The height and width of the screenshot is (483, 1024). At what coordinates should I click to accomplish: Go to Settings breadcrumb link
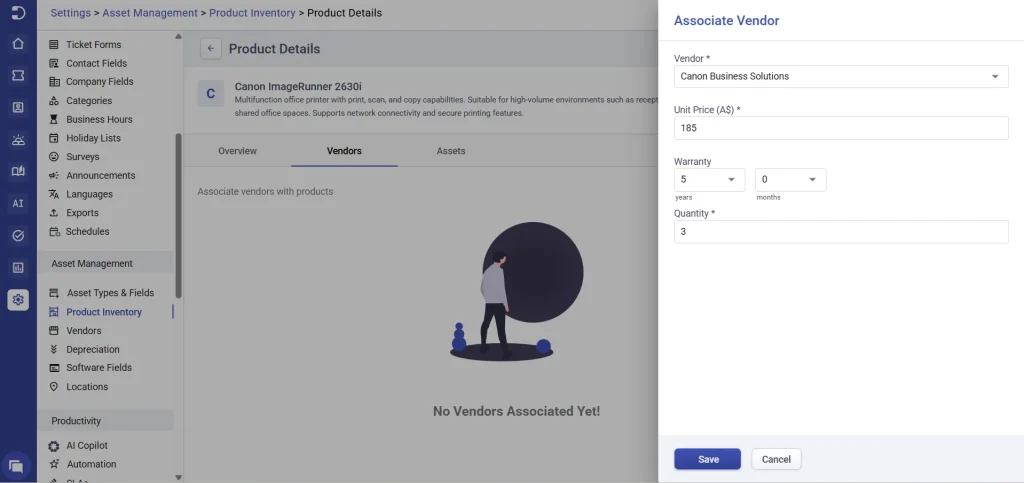(x=71, y=12)
